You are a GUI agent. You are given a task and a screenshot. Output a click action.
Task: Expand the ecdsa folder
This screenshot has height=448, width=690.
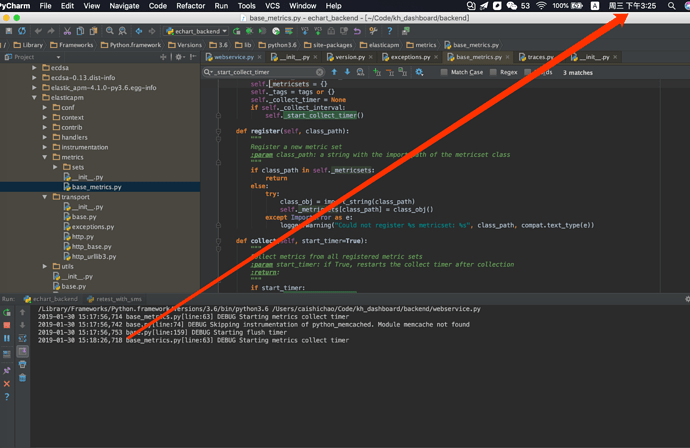pyautogui.click(x=34, y=68)
